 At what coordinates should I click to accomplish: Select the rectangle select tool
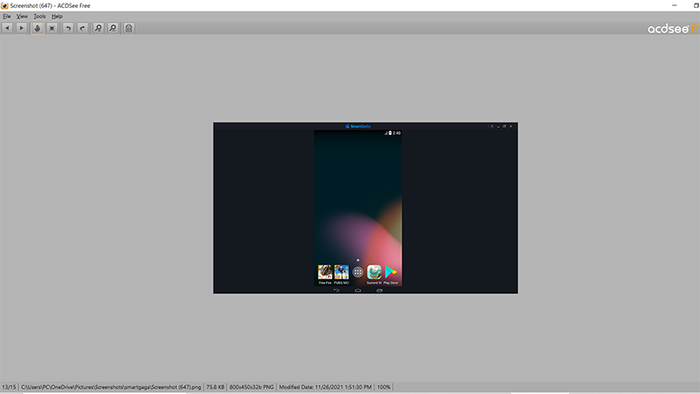click(52, 28)
